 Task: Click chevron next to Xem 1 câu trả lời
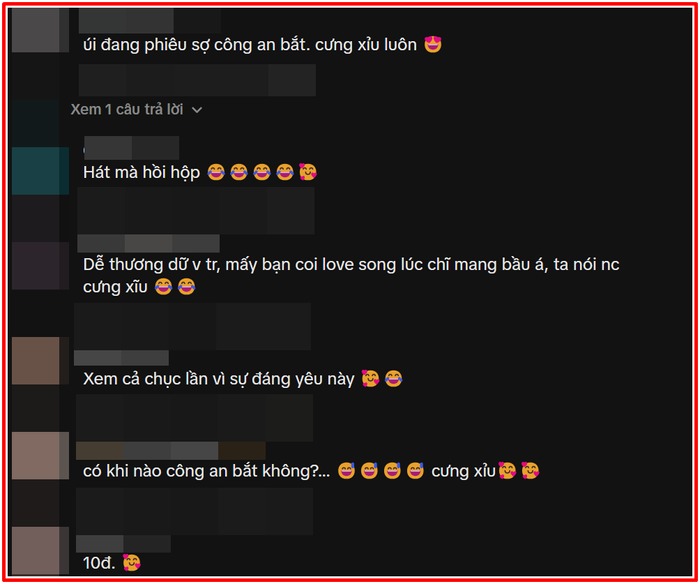(197, 110)
